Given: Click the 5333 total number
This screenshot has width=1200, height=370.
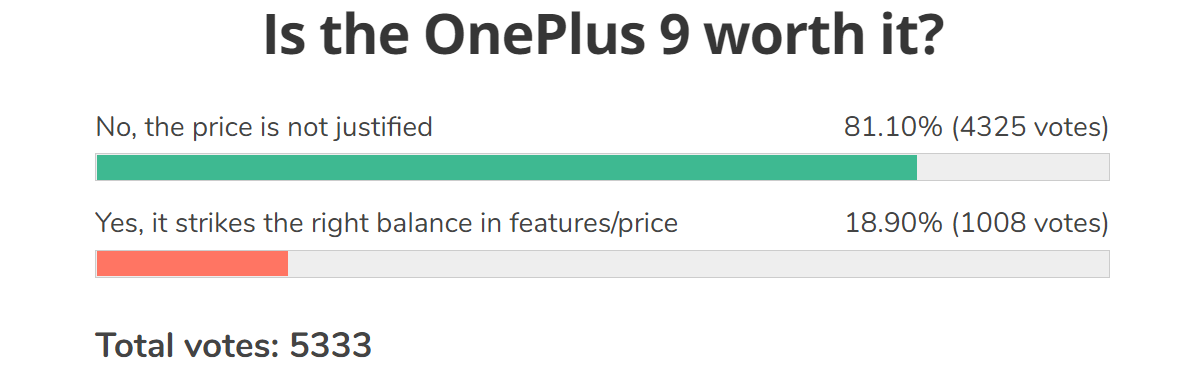Looking at the screenshot, I should [x=331, y=346].
